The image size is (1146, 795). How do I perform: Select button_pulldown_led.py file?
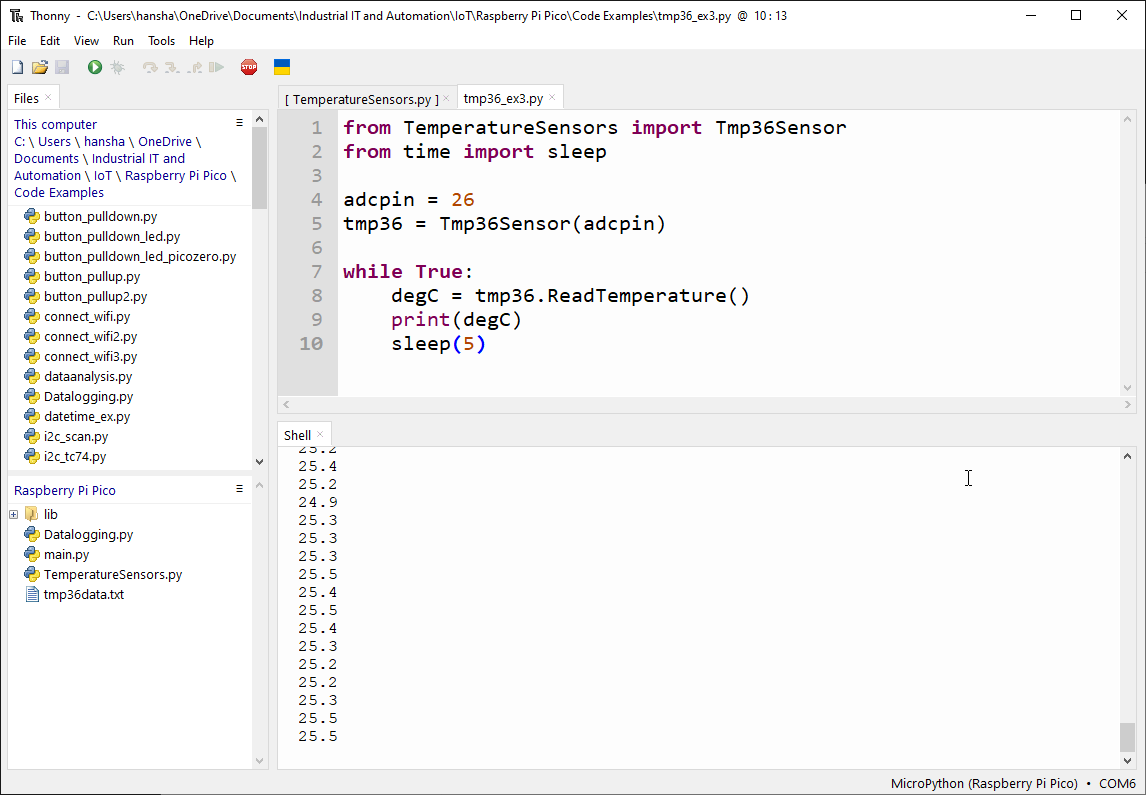point(112,236)
